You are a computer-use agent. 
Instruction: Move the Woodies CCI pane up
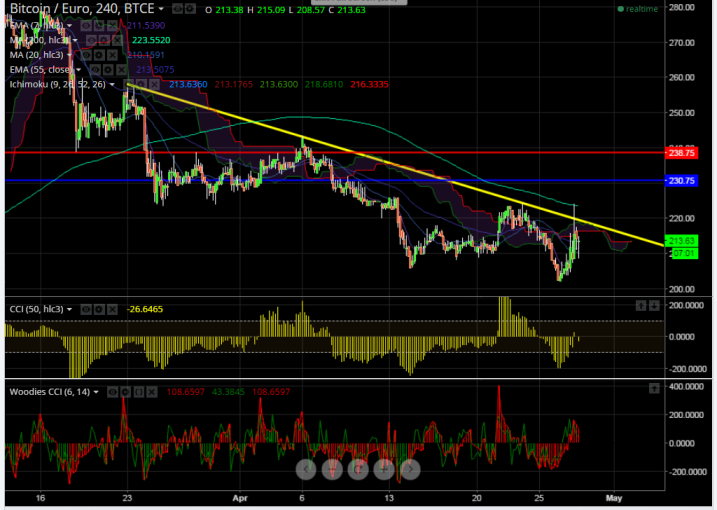point(654,389)
